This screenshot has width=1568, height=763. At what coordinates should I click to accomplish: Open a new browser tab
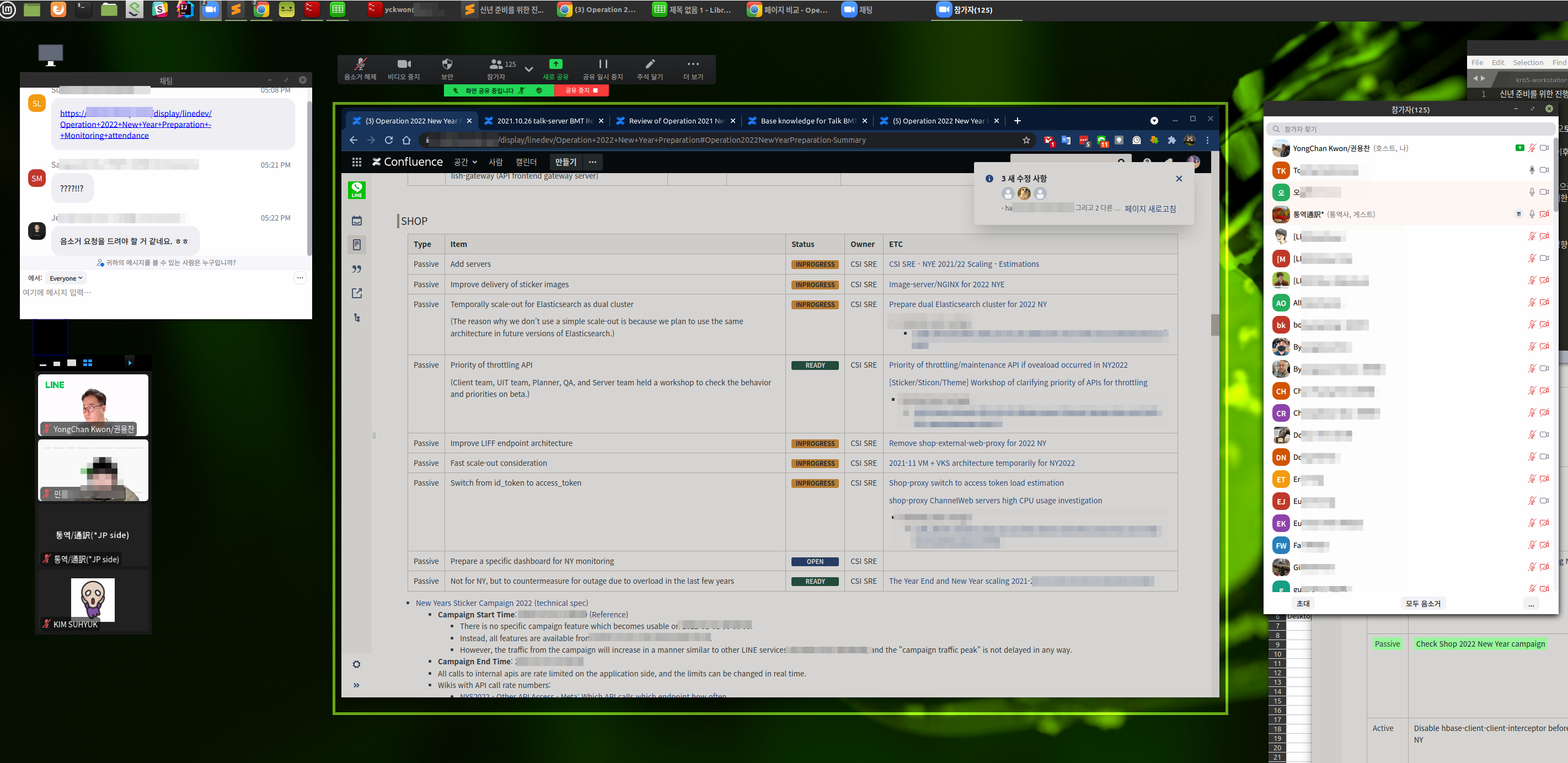(1017, 121)
